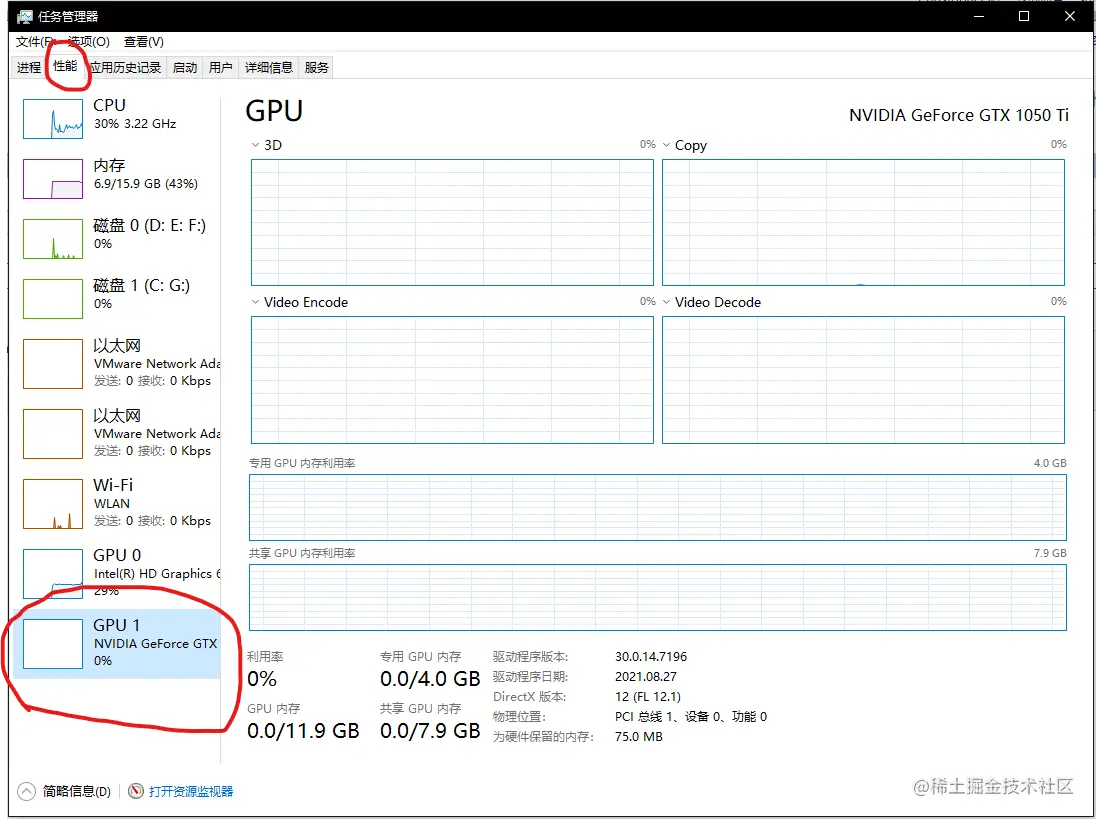Select the Wi-Fi WLAN mini graph
The height and width of the screenshot is (819, 1096).
pos(53,504)
